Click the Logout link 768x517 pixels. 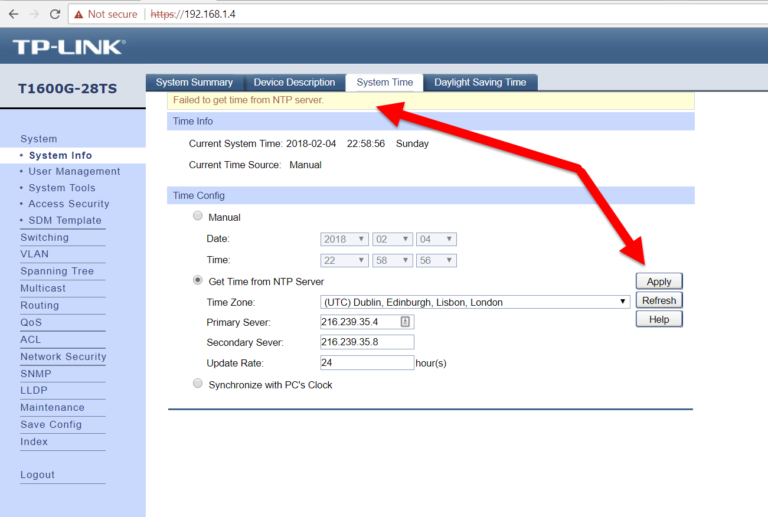37,475
